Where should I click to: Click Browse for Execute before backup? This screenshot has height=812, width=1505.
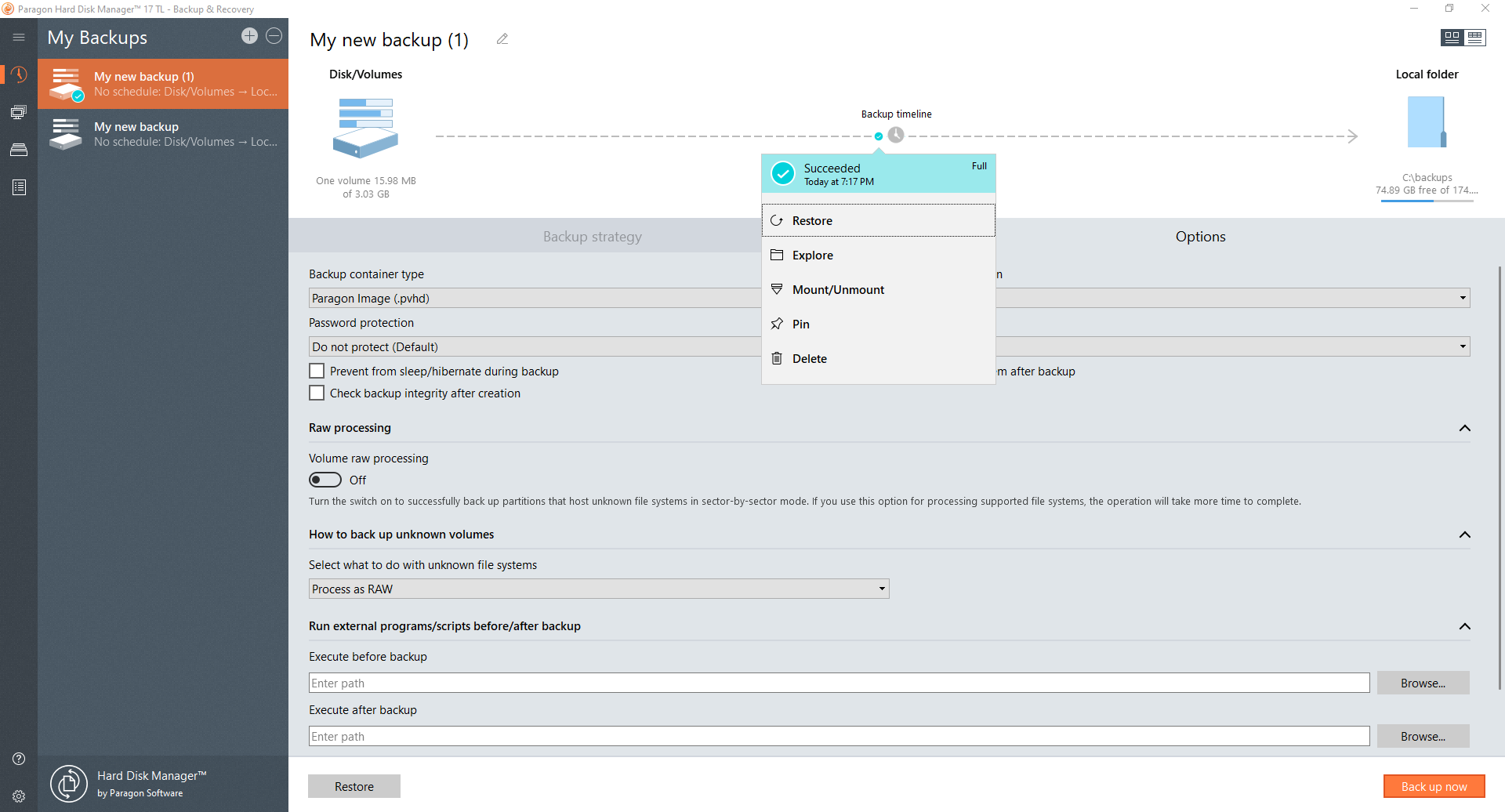tap(1423, 683)
